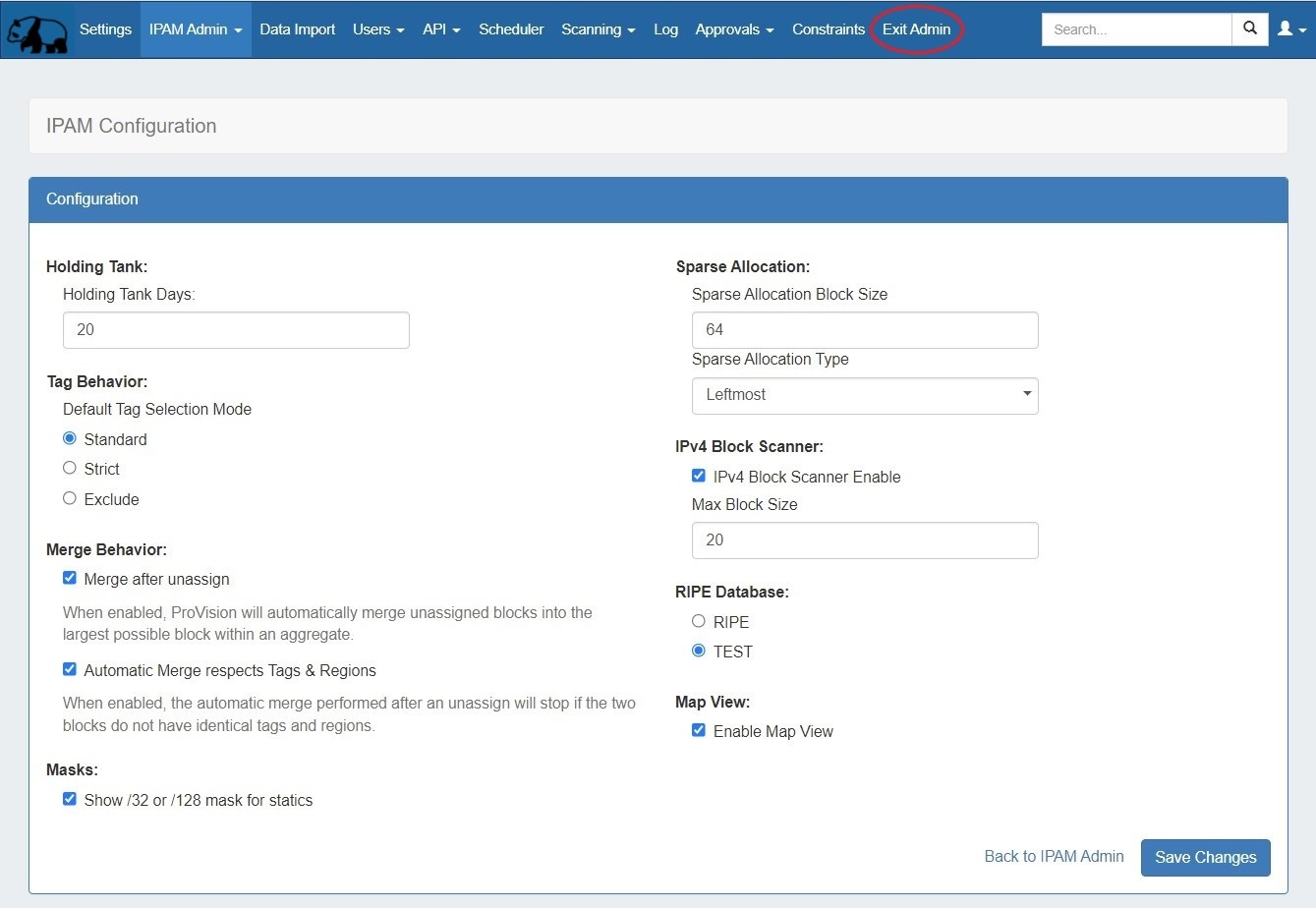Image resolution: width=1316 pixels, height=908 pixels.
Task: Expand the IPAM Admin menu
Action: [x=195, y=29]
